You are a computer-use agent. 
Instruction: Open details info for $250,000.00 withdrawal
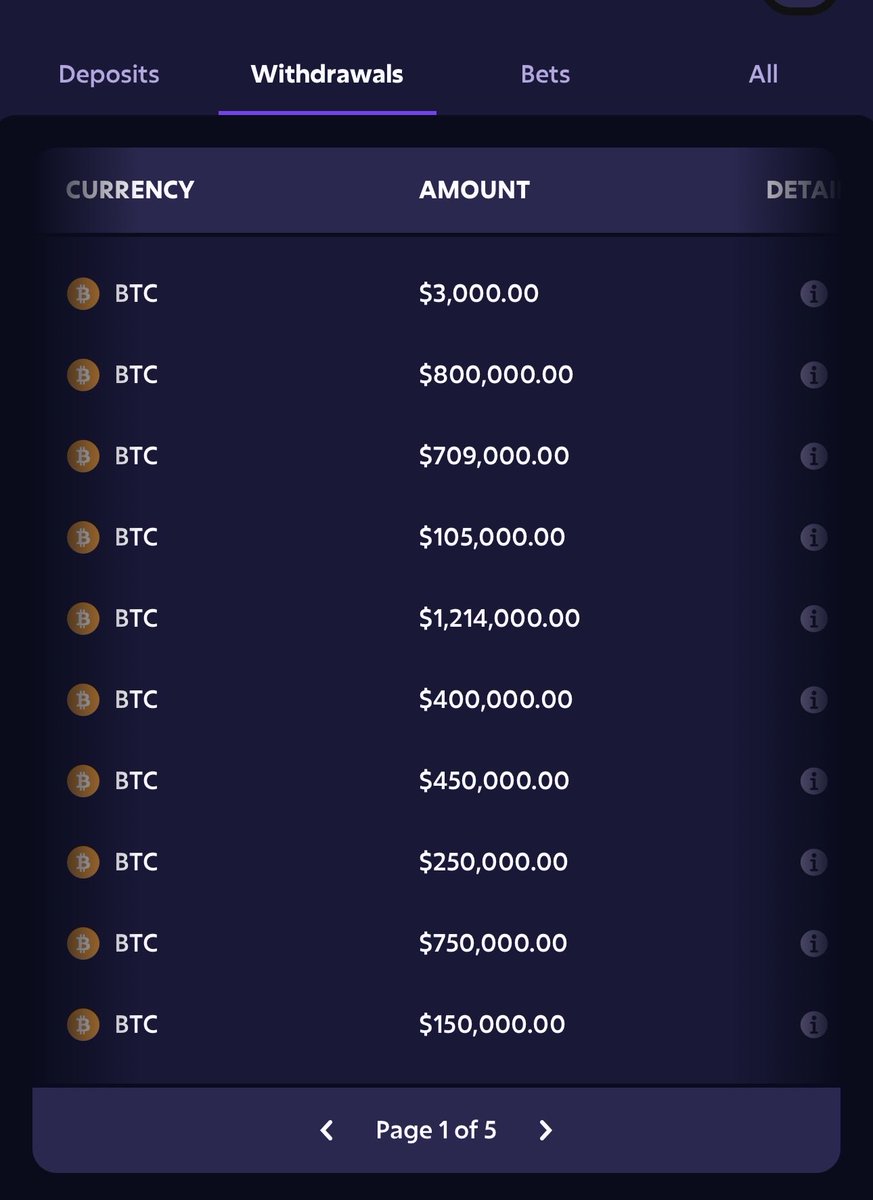tap(814, 862)
